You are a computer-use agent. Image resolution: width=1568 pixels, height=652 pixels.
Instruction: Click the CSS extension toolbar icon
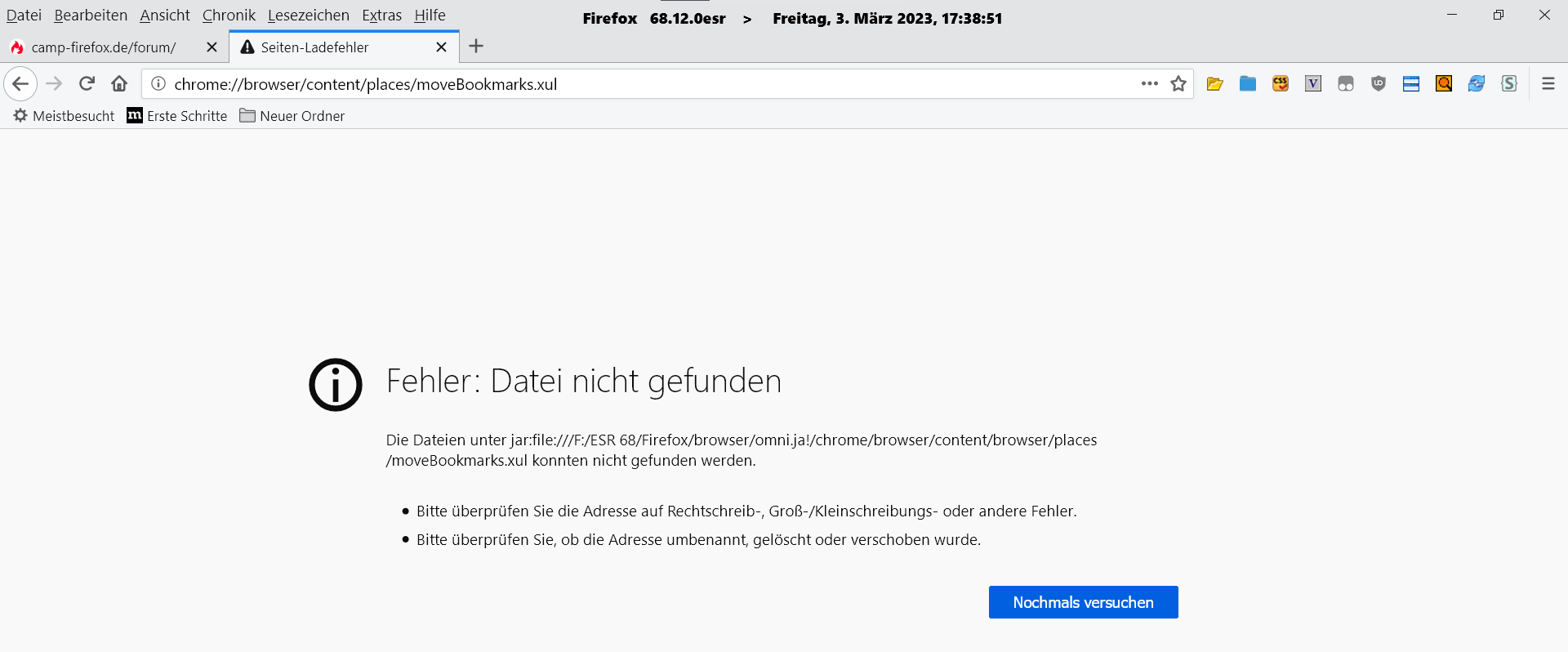(1281, 83)
